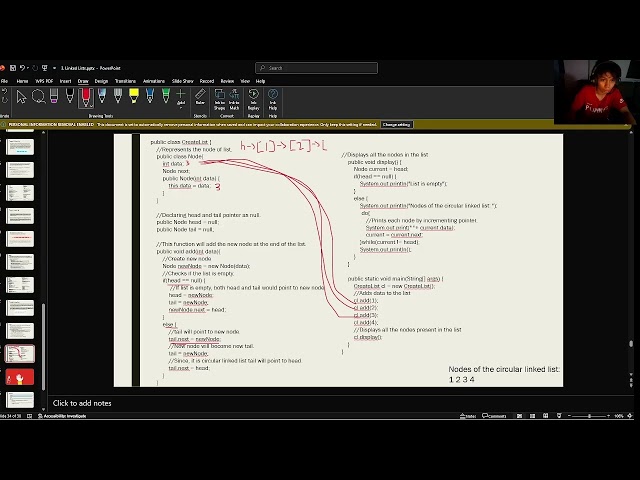Select the blue pen

[x=150, y=96]
